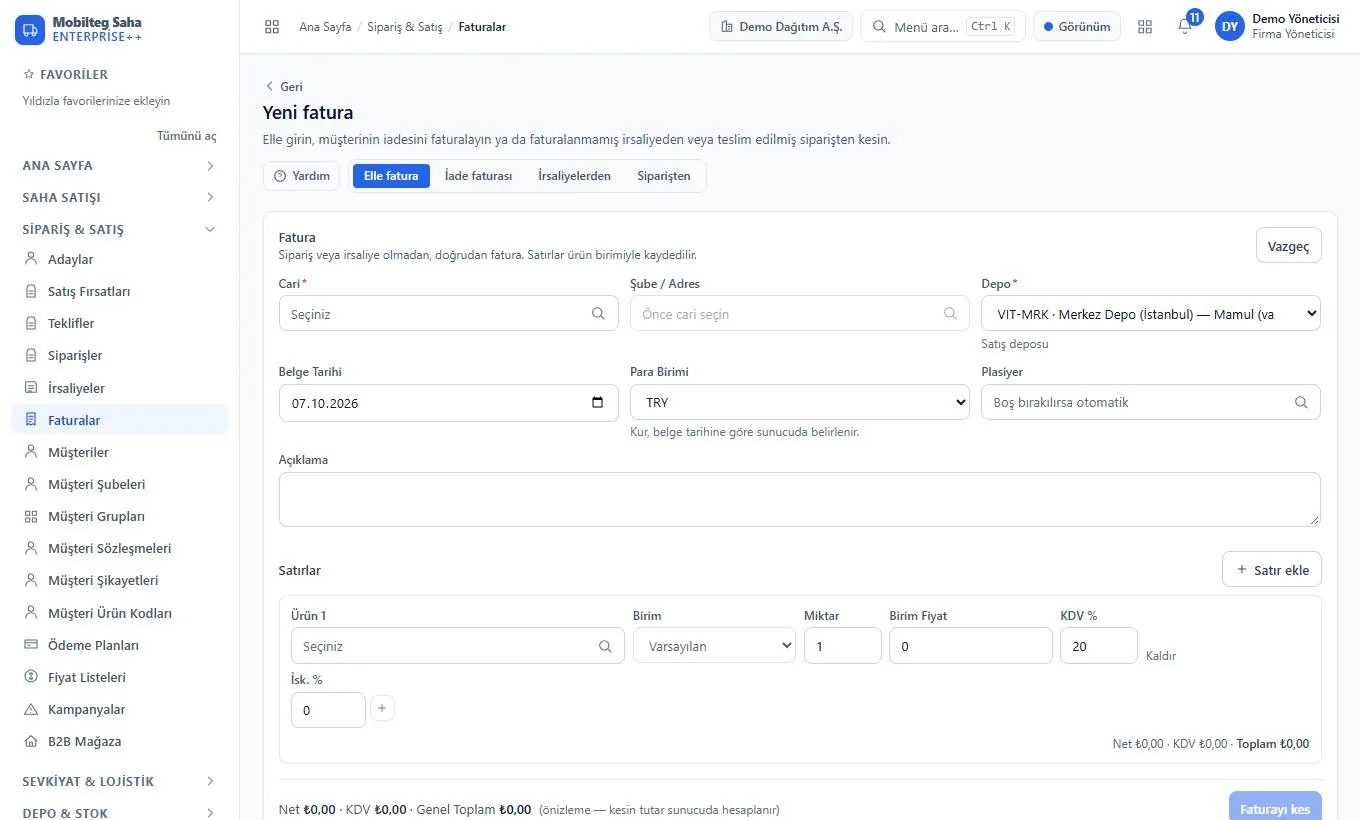Open Müşteriler in the sidebar
This screenshot has height=820, width=1360.
pos(120,452)
